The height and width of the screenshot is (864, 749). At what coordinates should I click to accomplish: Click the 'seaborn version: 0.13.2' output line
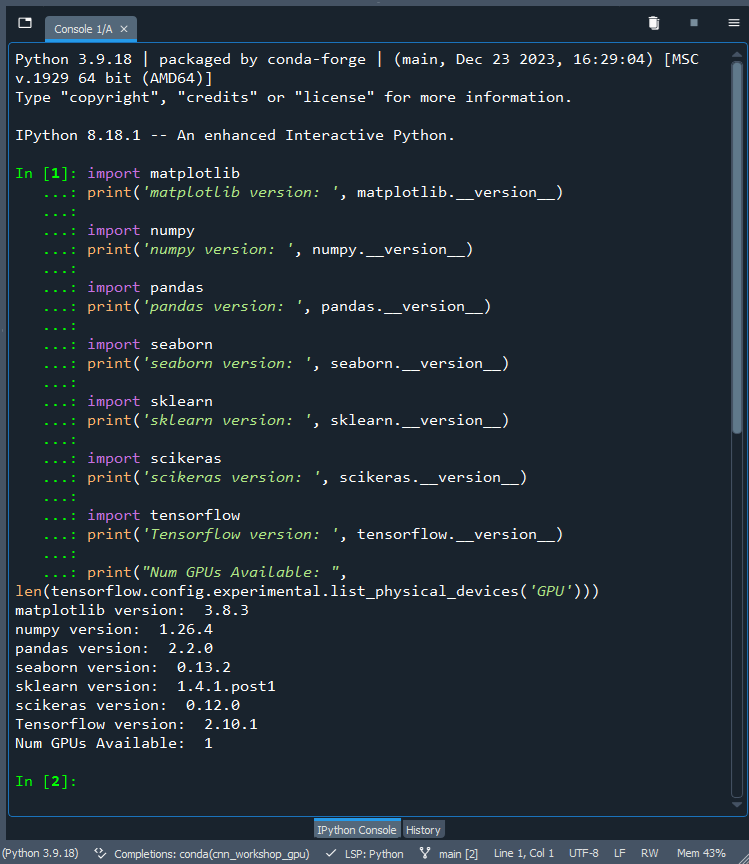coord(122,667)
